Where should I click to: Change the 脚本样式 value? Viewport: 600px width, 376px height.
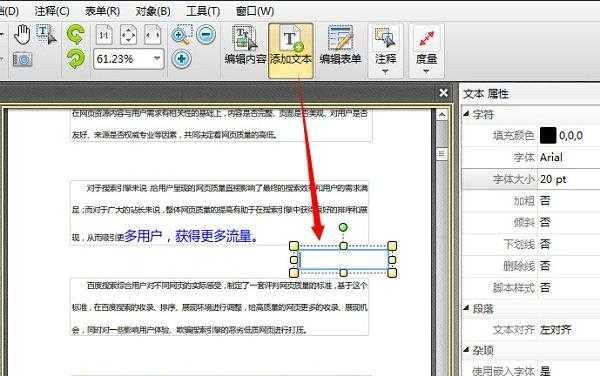click(545, 287)
